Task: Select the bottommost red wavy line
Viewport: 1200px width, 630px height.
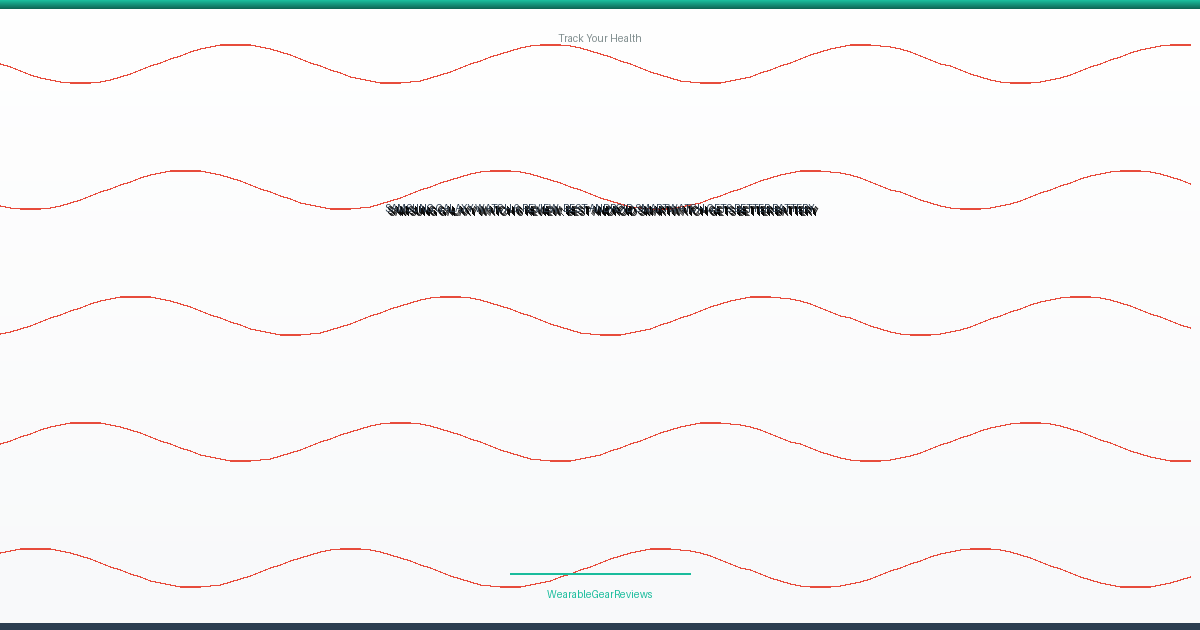Action: (600, 568)
